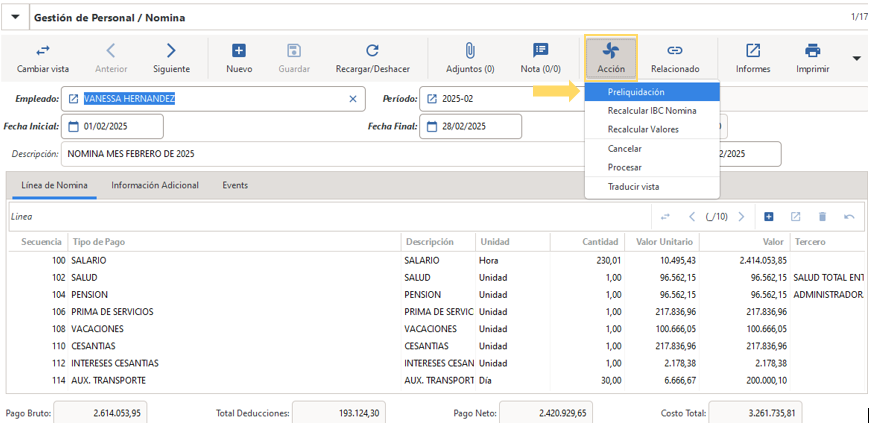The height and width of the screenshot is (423, 869).
Task: Click value 2.414.053,85 in Valor column
Action: click(x=763, y=260)
